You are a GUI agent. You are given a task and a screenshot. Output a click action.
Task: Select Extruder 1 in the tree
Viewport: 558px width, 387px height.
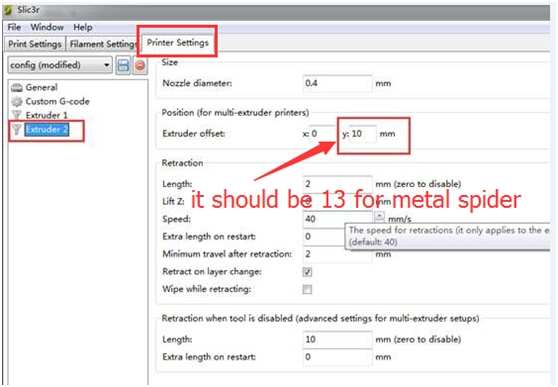point(46,115)
